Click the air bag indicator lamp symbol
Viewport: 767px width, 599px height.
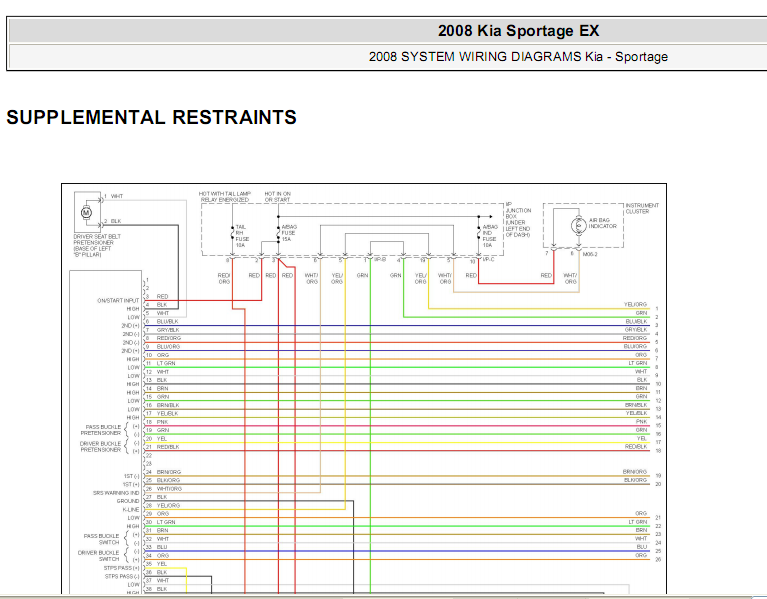579,225
